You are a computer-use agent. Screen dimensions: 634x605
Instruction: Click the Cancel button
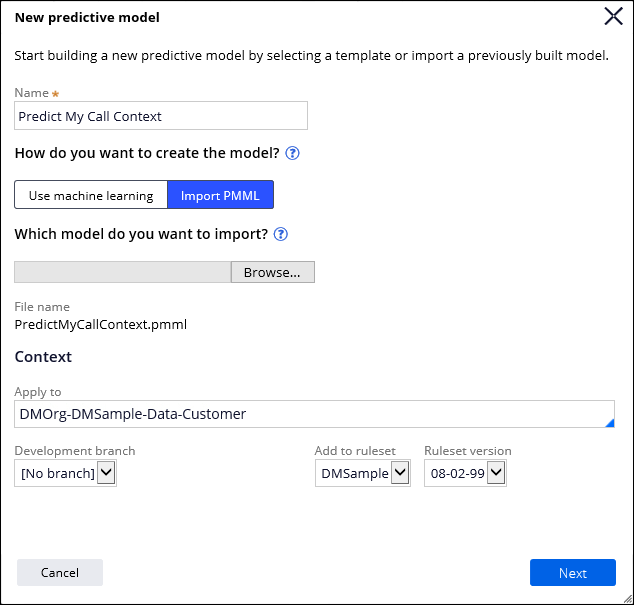click(x=60, y=573)
